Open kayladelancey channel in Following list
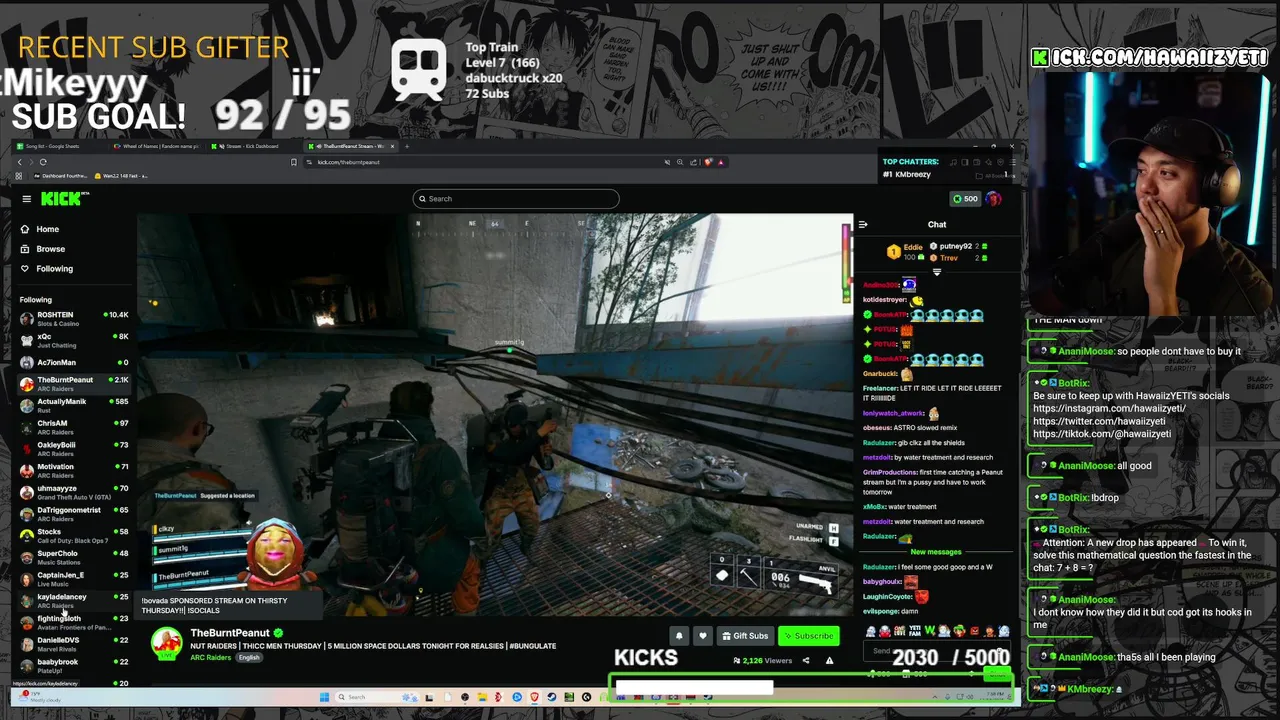Viewport: 1280px width, 720px height. (75, 600)
